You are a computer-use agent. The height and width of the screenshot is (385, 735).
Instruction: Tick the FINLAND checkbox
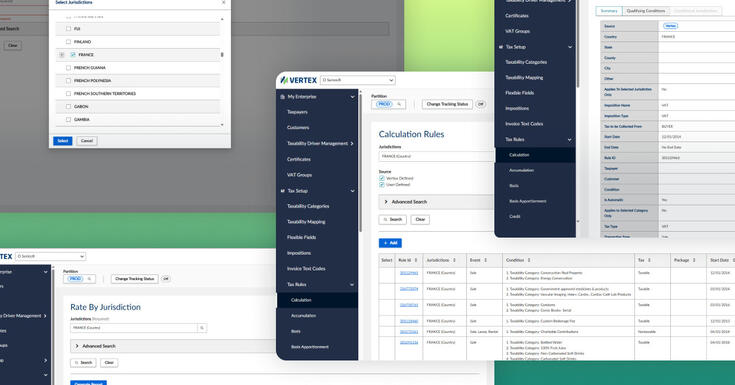pos(68,42)
